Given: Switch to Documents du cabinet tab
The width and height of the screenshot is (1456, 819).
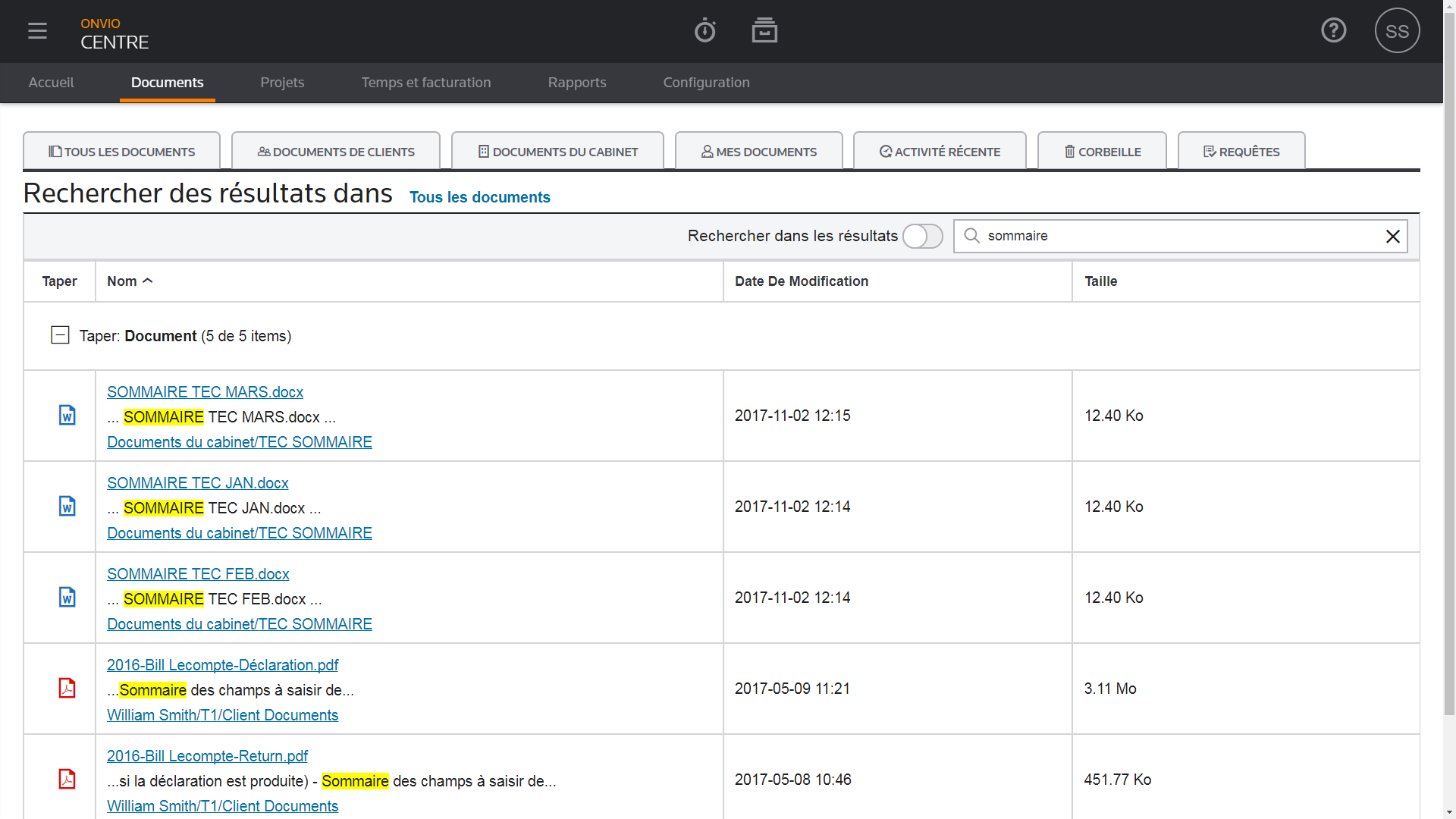Looking at the screenshot, I should point(557,151).
